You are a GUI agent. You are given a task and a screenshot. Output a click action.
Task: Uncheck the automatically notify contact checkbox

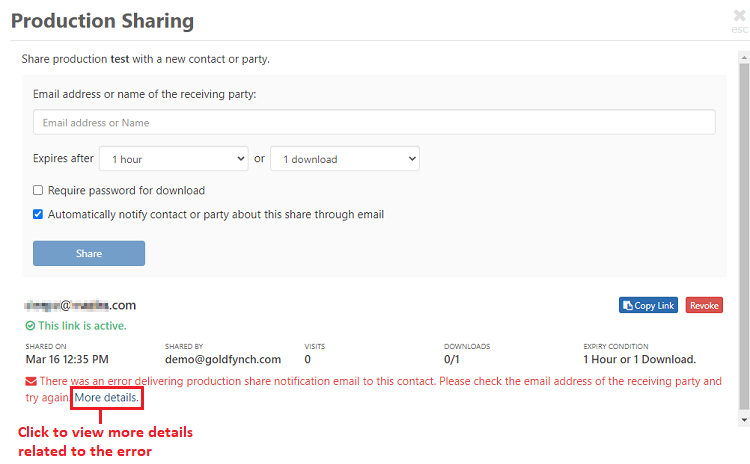pyautogui.click(x=38, y=214)
